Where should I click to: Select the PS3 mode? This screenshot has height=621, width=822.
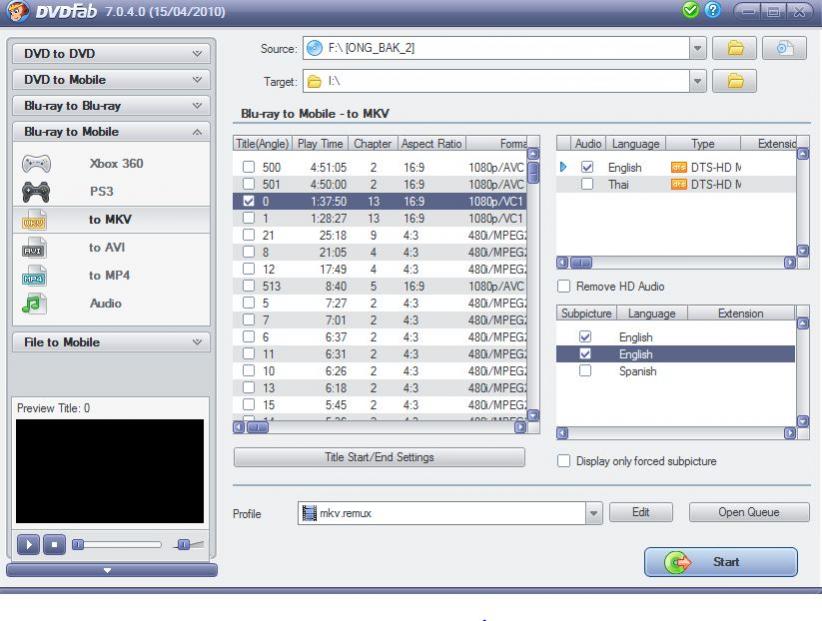click(x=112, y=192)
